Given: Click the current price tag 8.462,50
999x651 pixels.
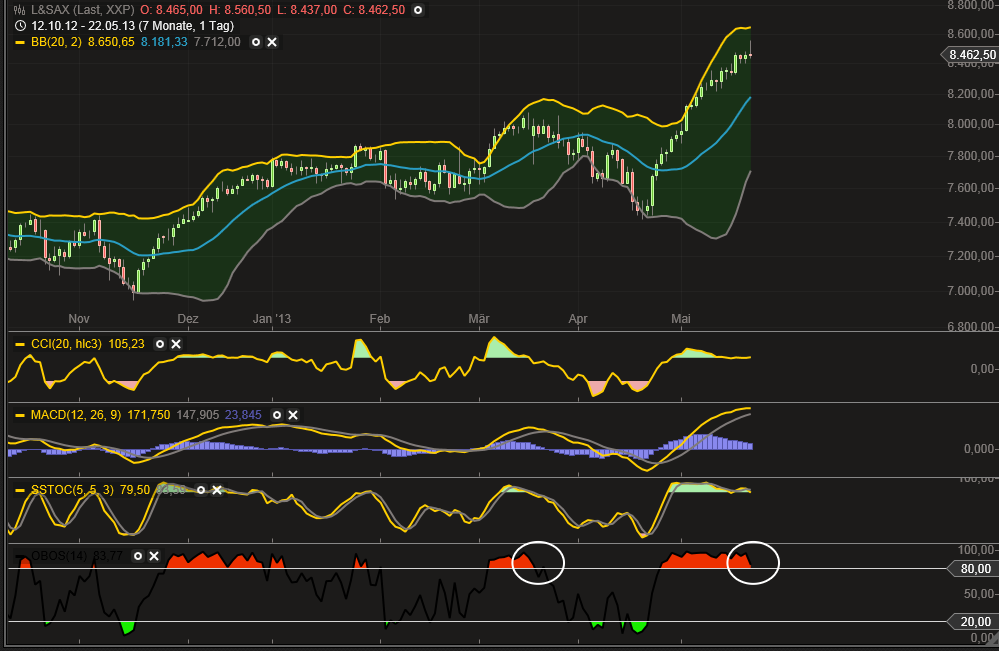Looking at the screenshot, I should [970, 55].
